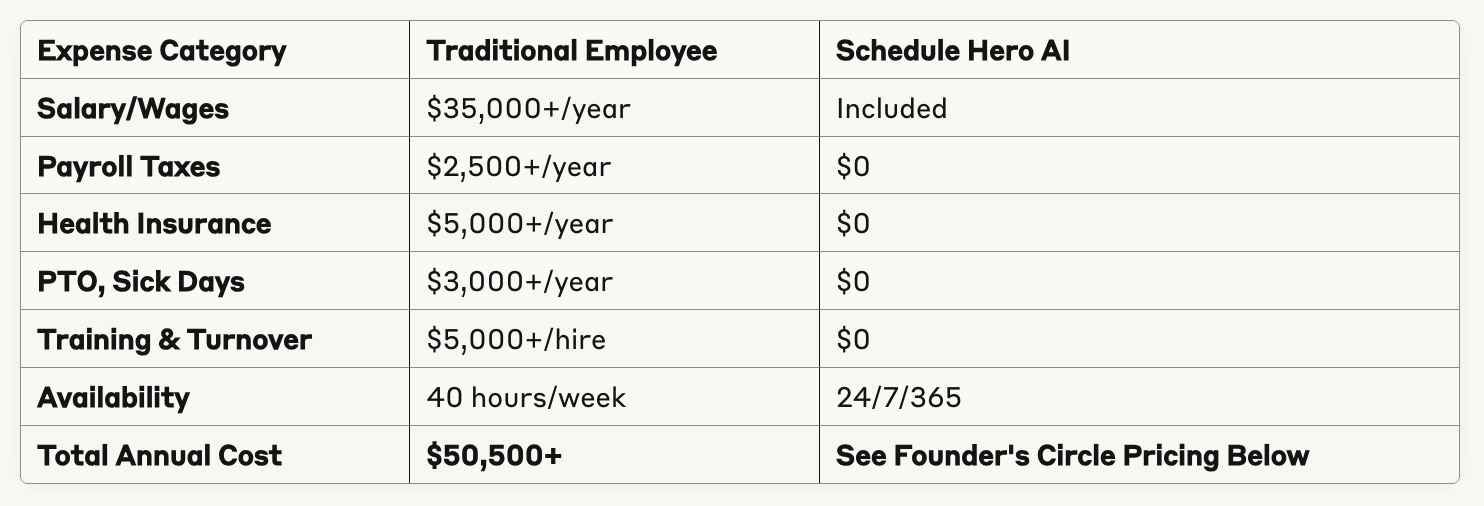The width and height of the screenshot is (1484, 506).
Task: Click the 24/7/365 availability cell
Action: click(898, 397)
